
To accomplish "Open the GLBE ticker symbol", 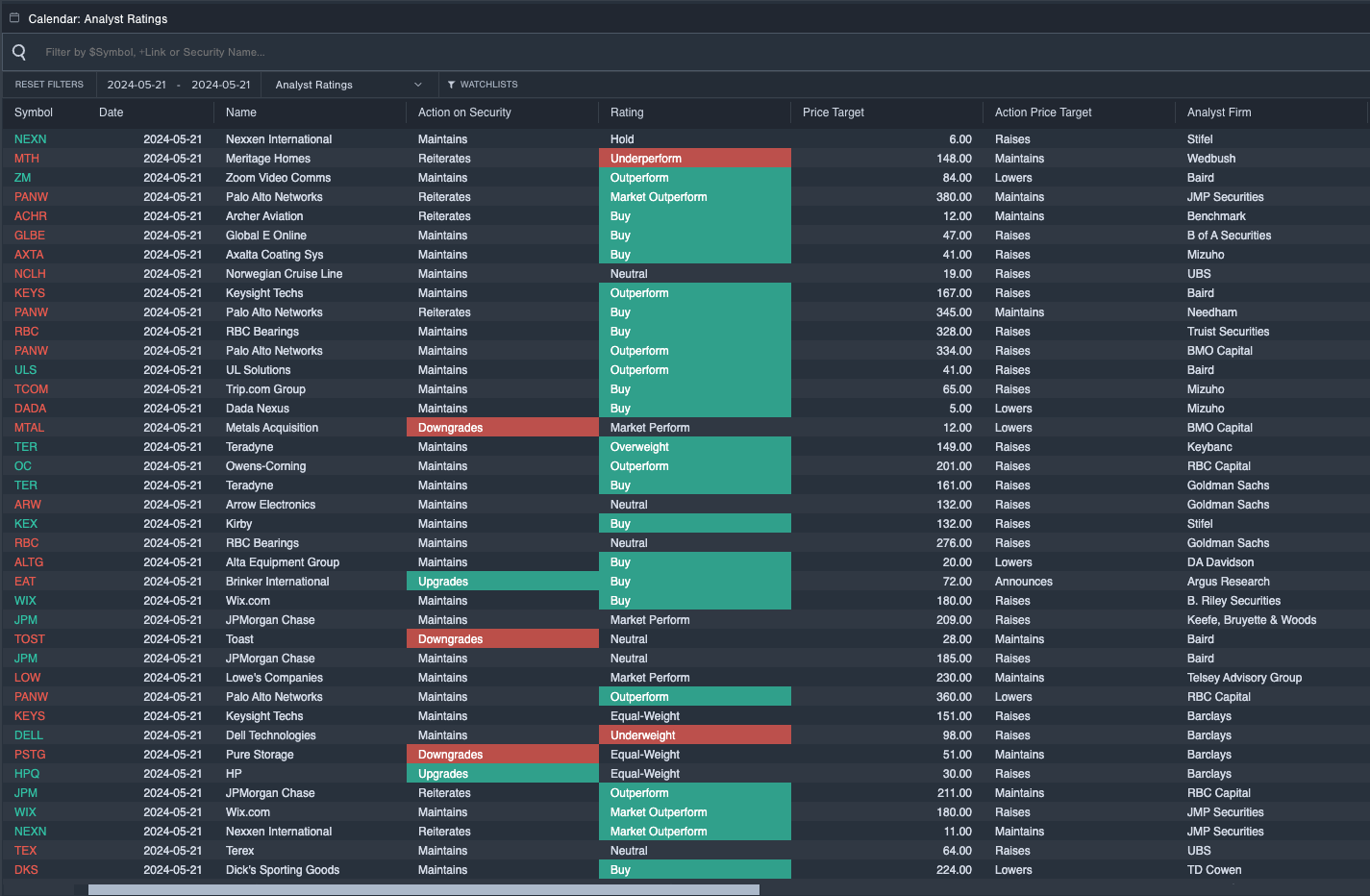I will tap(30, 236).
